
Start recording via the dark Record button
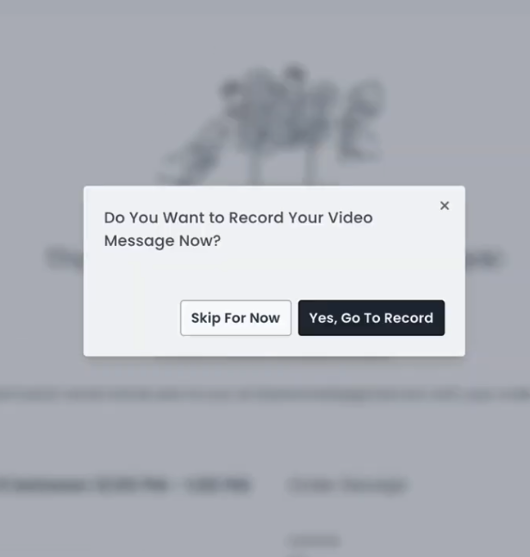pyautogui.click(x=371, y=318)
